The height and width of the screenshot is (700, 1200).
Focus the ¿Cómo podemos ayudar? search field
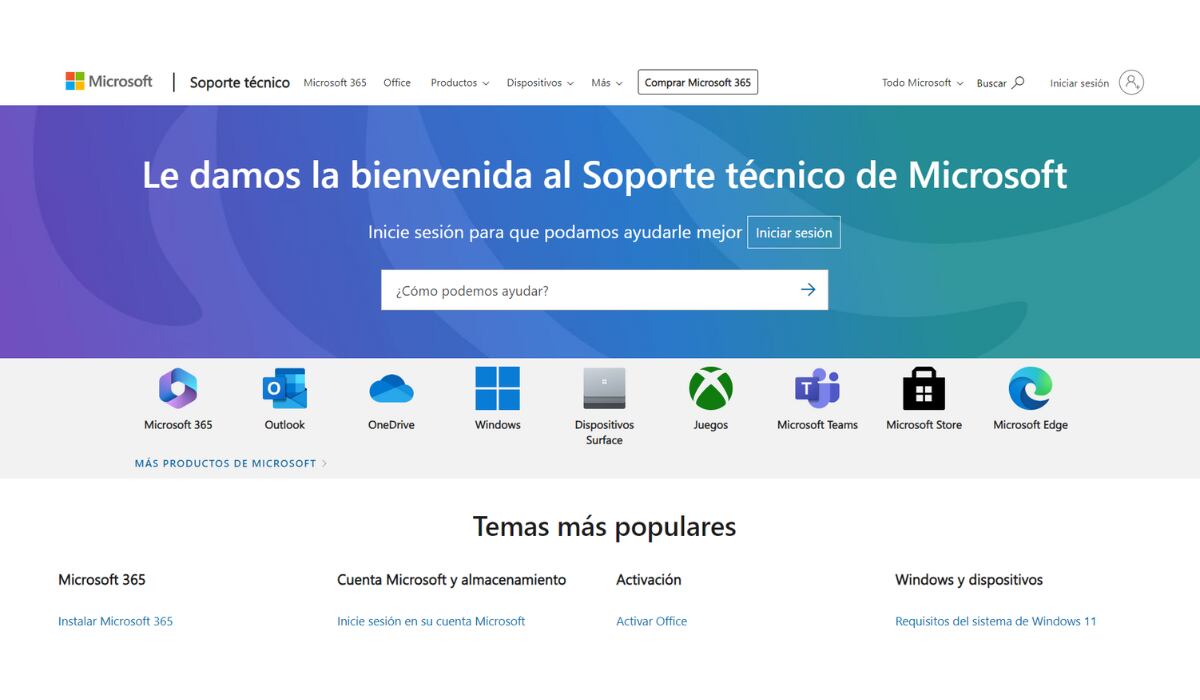point(585,290)
